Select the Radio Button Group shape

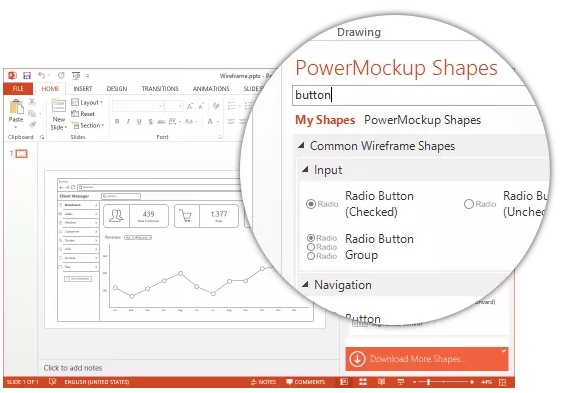(x=360, y=247)
